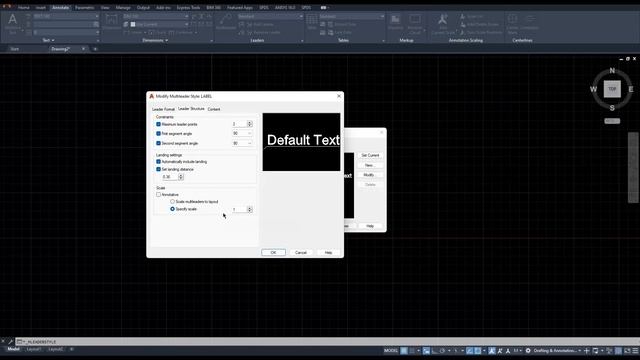Switch to Content tab in dialog
This screenshot has height=360, width=640.
tap(213, 109)
